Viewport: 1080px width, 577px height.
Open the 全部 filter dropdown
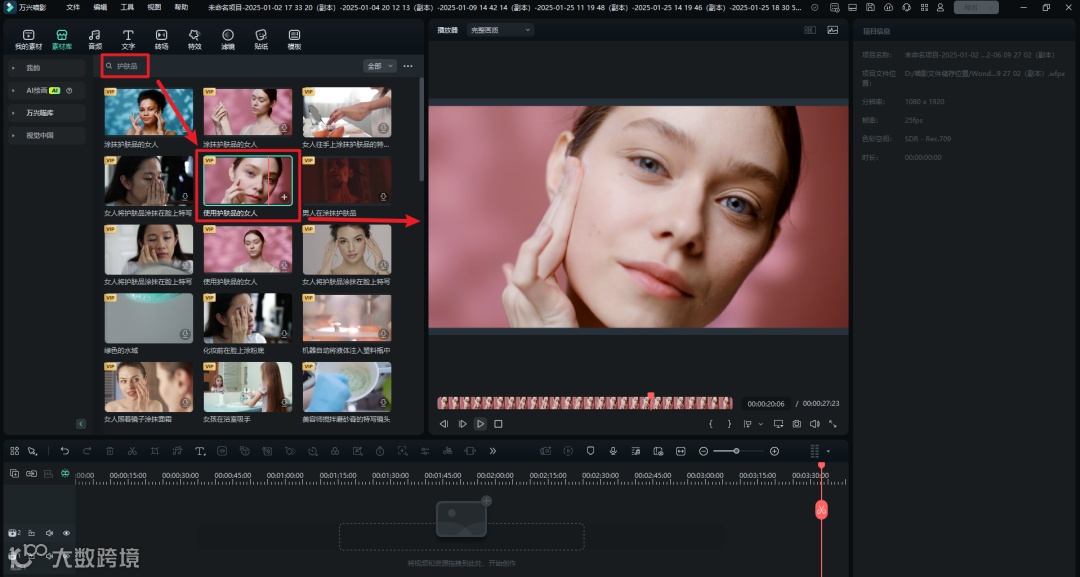(380, 66)
